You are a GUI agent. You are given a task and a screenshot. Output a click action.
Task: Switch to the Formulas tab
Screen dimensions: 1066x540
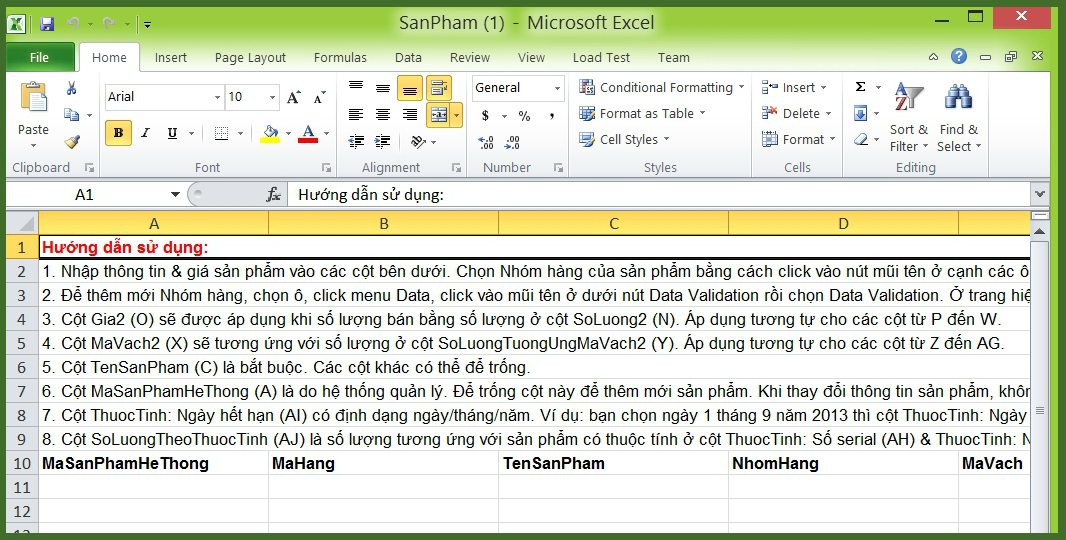(340, 58)
